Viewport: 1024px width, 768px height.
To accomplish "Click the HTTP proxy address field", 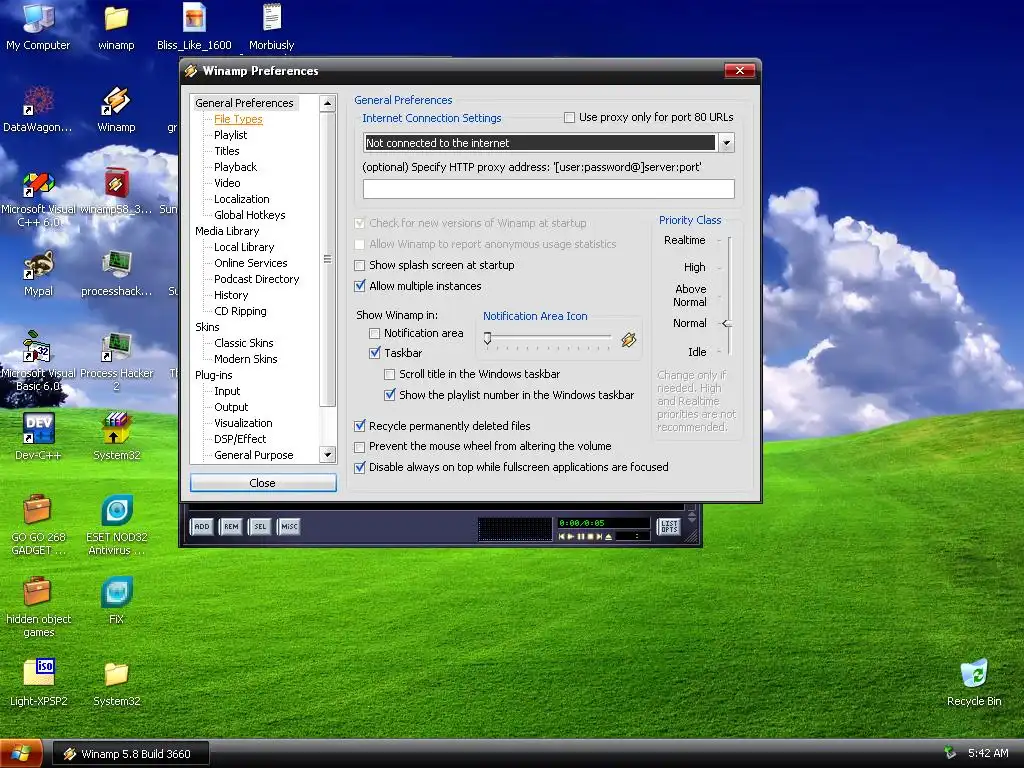I will coord(549,189).
